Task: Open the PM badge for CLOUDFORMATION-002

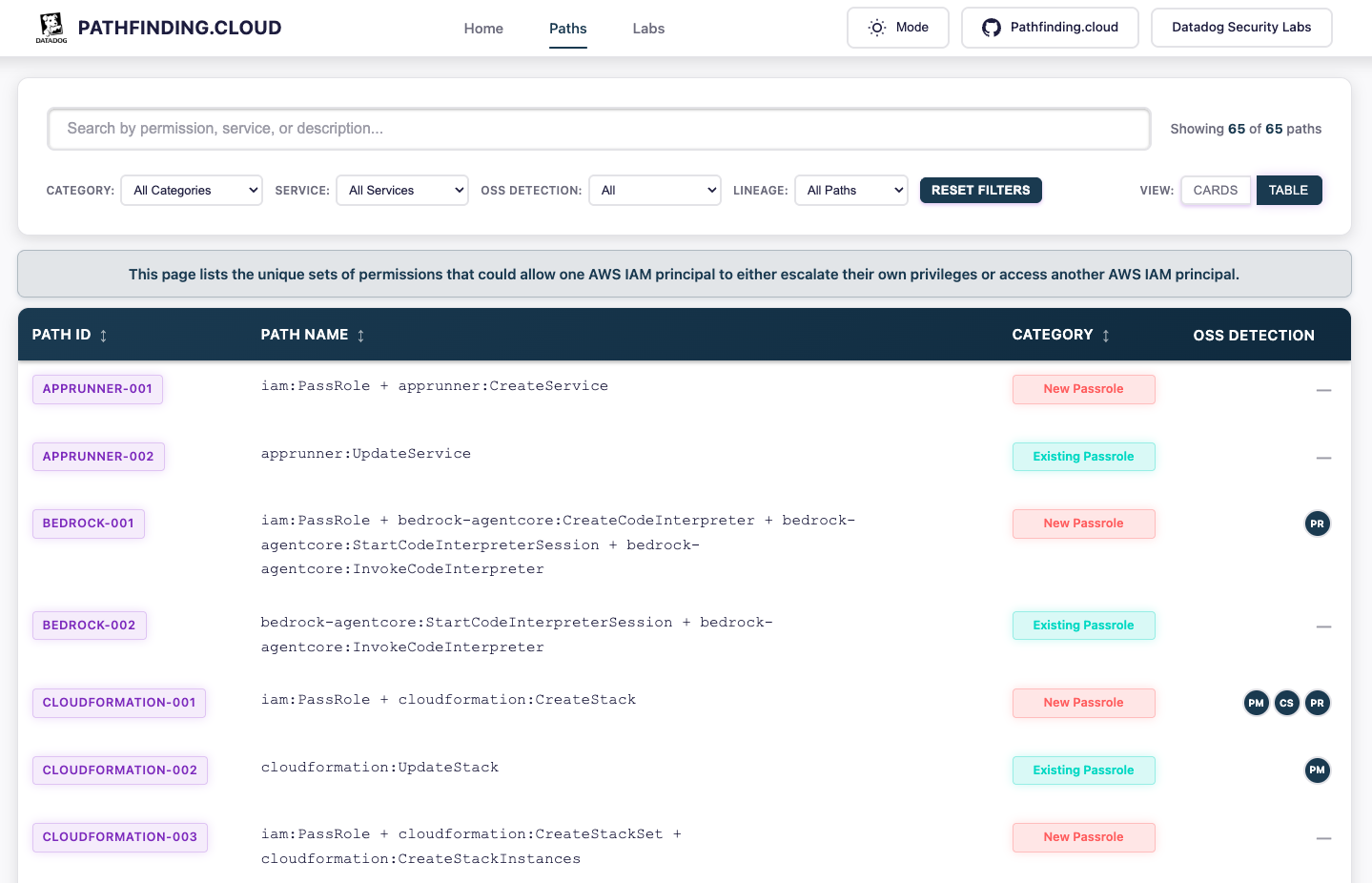Action: tap(1317, 770)
